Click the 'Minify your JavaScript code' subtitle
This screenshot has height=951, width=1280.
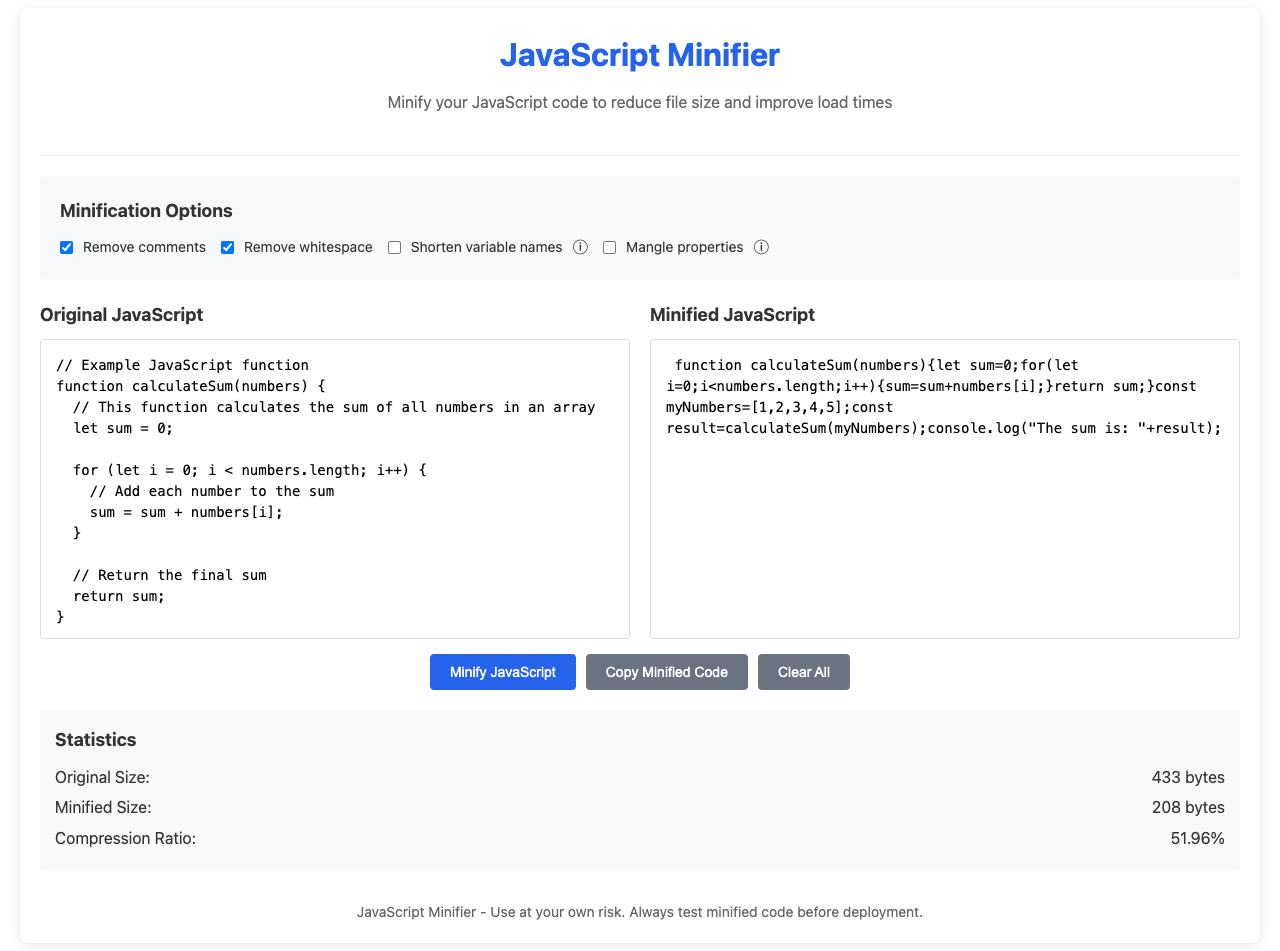(640, 102)
